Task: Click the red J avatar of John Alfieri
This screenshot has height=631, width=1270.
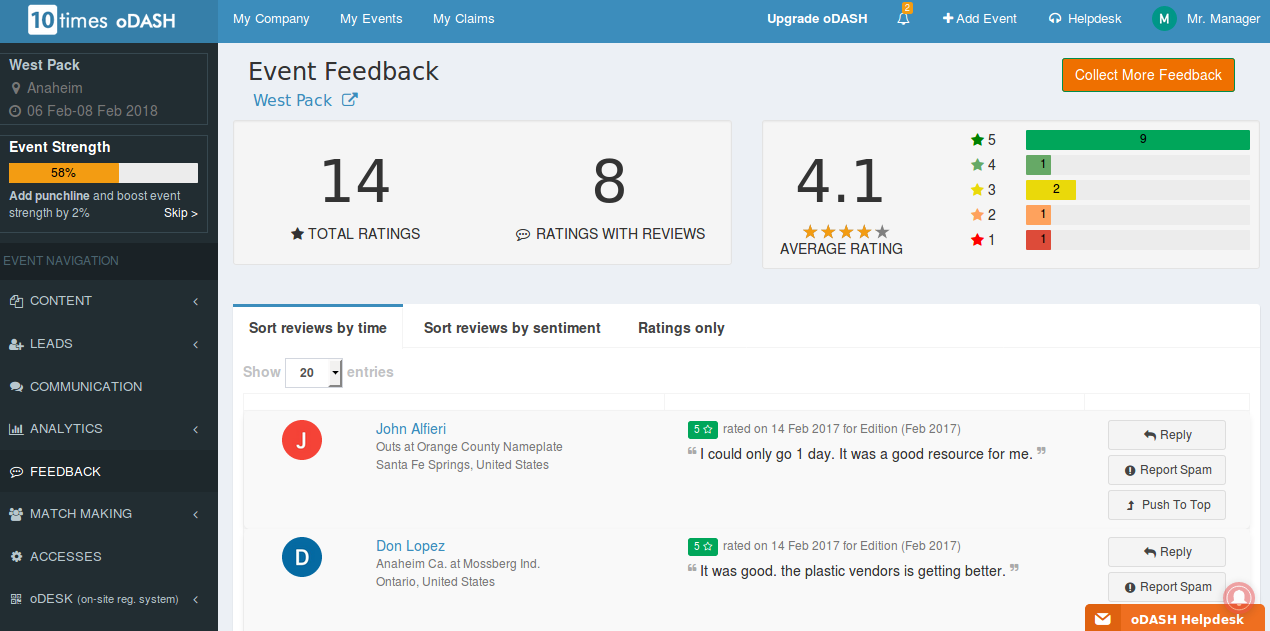Action: tap(302, 440)
